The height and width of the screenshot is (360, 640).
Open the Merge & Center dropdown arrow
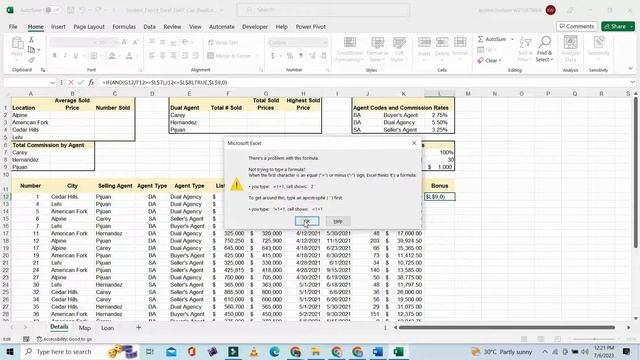click(257, 56)
